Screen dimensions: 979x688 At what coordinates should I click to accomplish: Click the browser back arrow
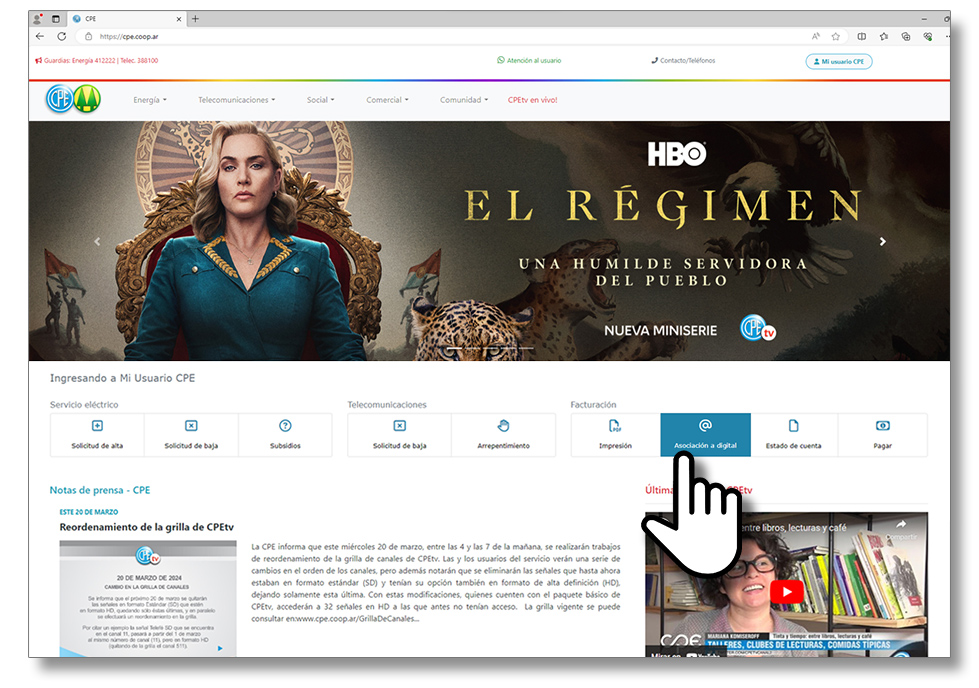(40, 36)
